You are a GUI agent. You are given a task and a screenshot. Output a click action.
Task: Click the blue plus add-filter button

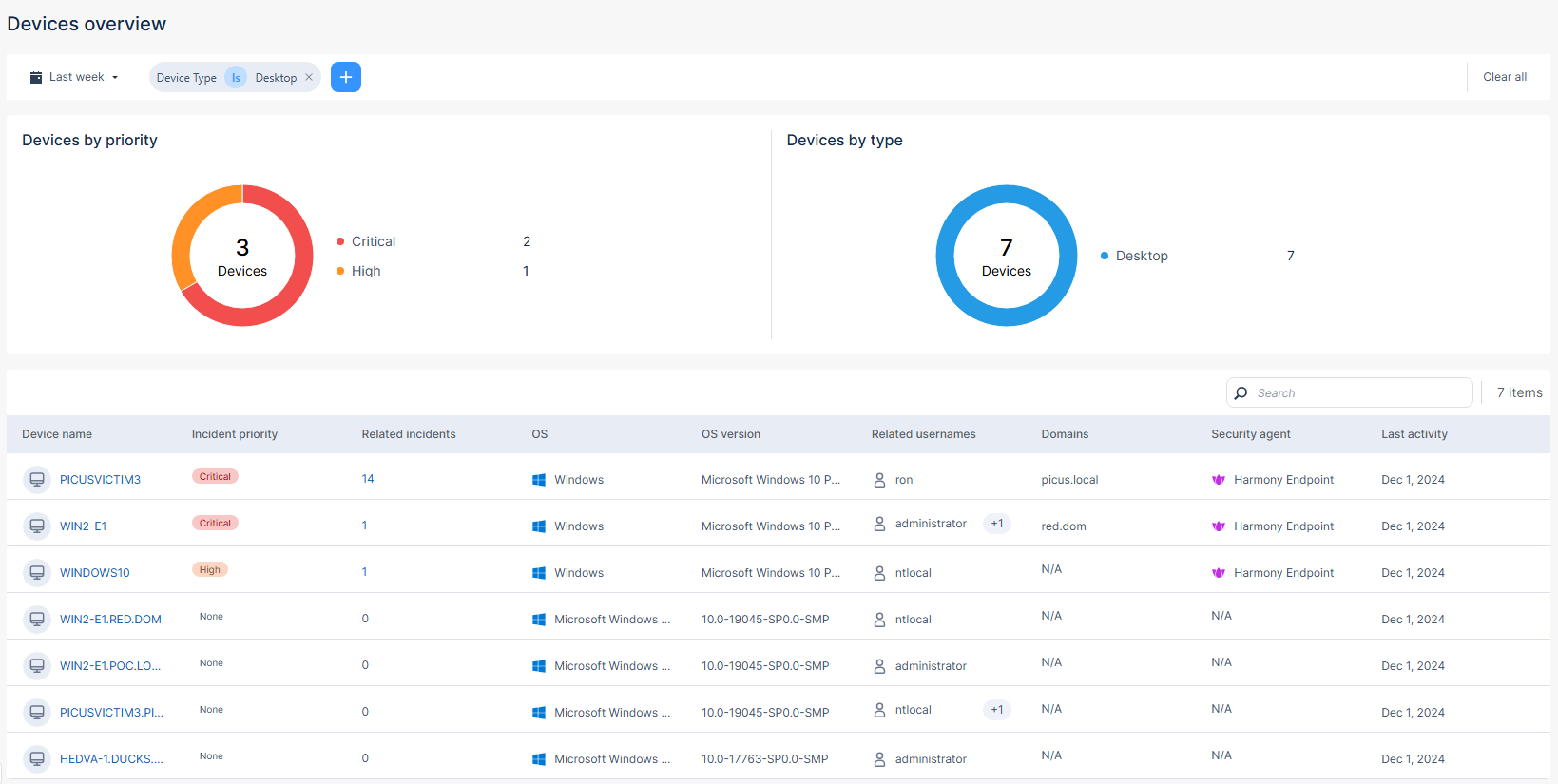point(346,77)
